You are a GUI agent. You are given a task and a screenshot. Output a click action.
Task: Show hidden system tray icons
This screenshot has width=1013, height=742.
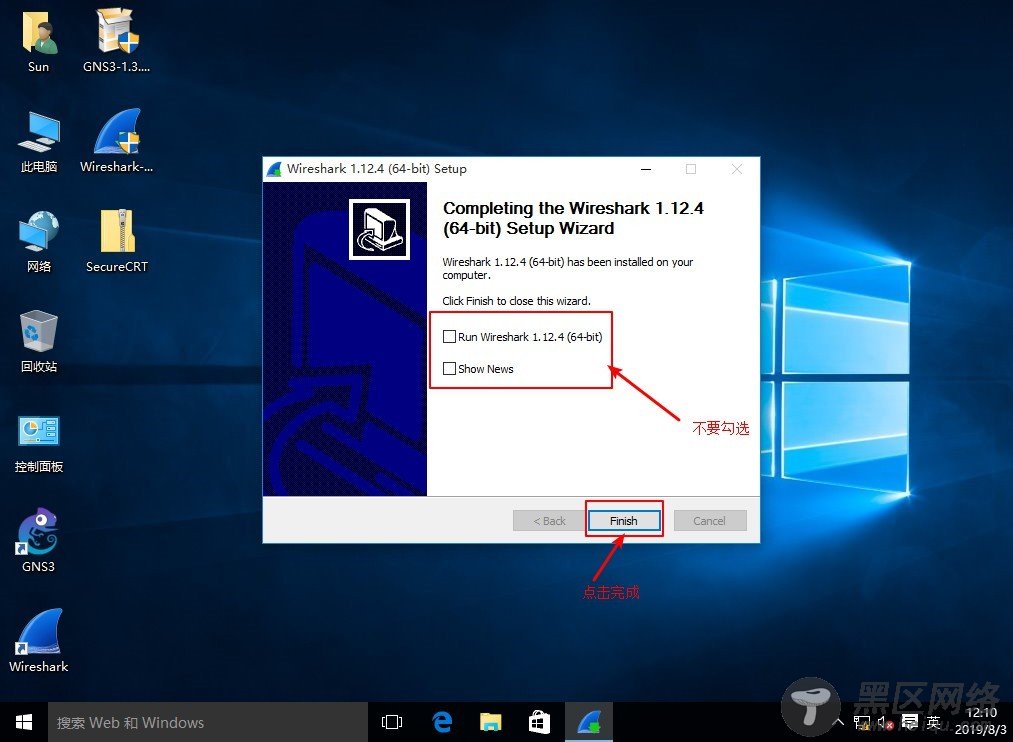click(x=839, y=722)
